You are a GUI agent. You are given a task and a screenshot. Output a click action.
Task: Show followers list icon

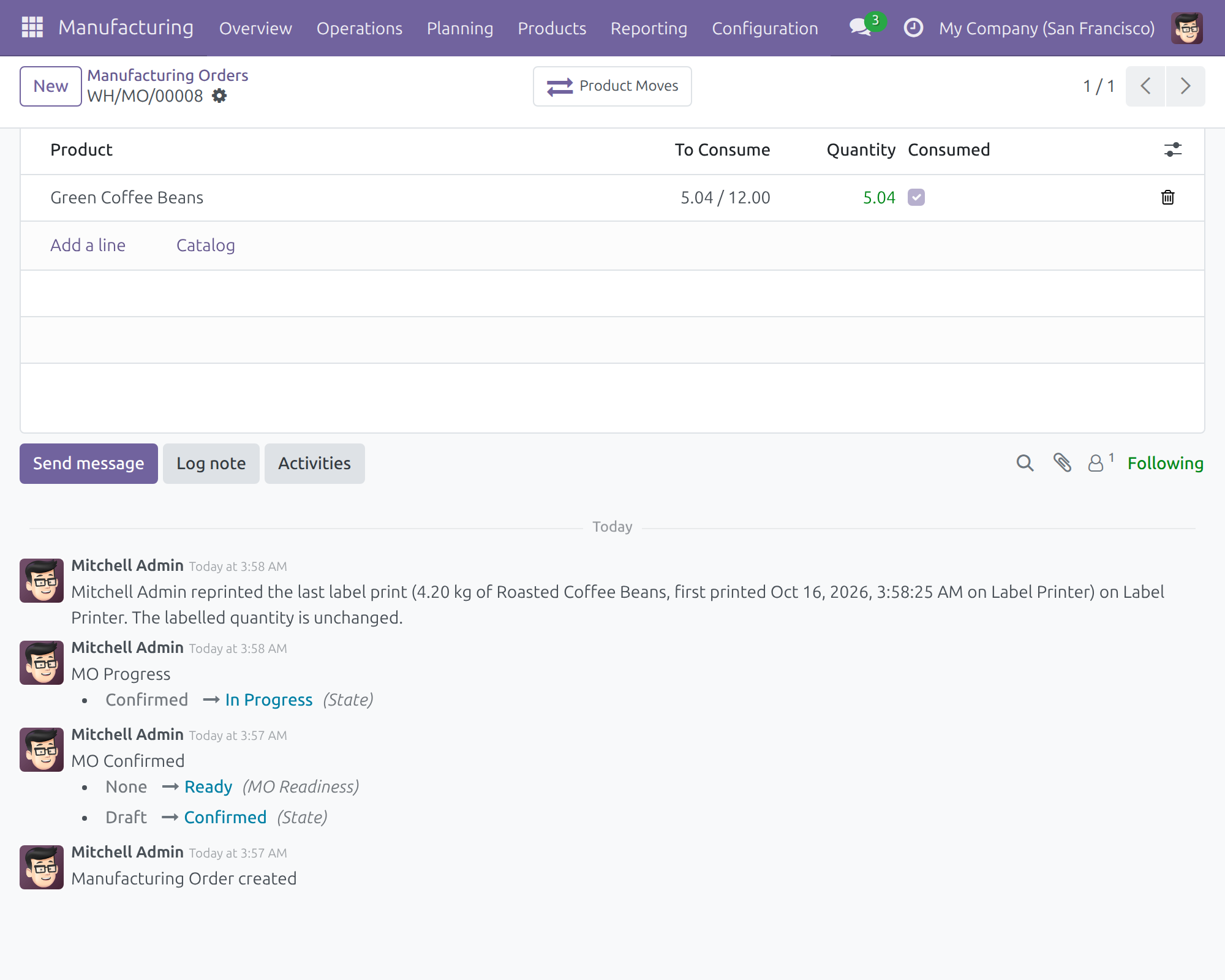point(1100,463)
